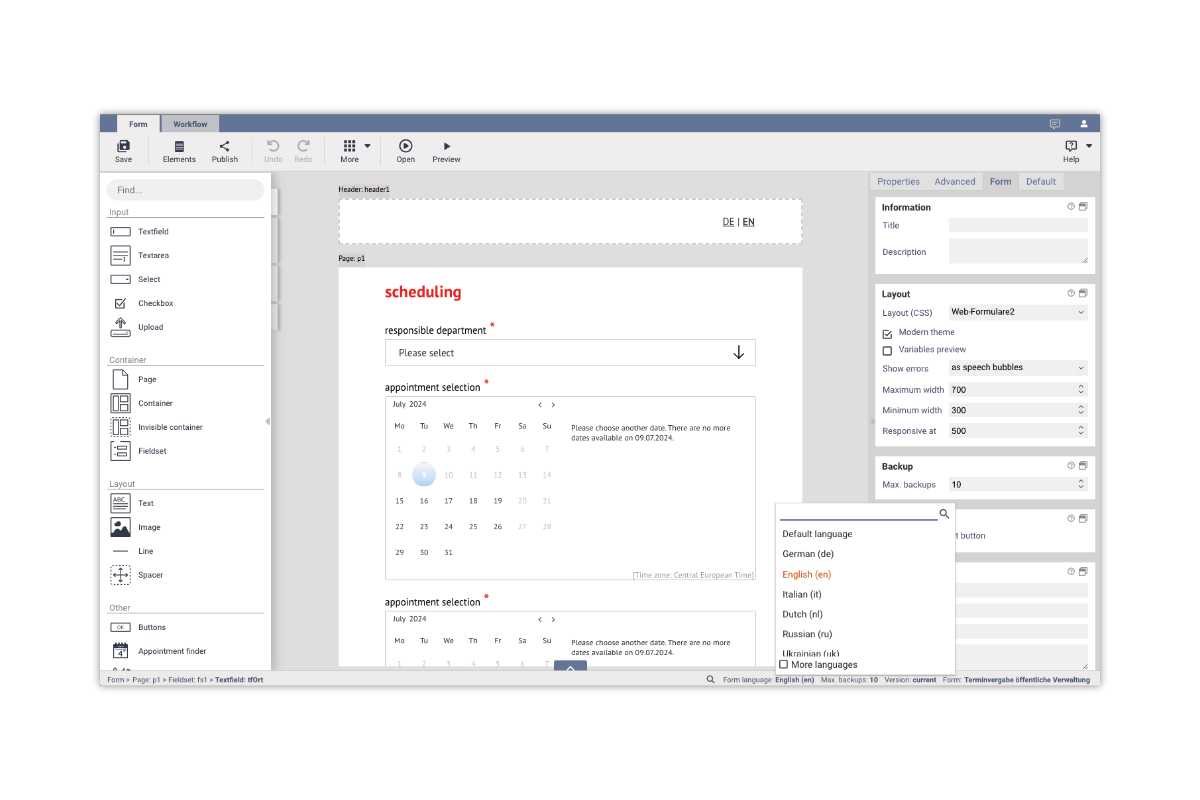Select the Buttons element icon
Viewport: 1200px width, 800px height.
pyautogui.click(x=120, y=627)
